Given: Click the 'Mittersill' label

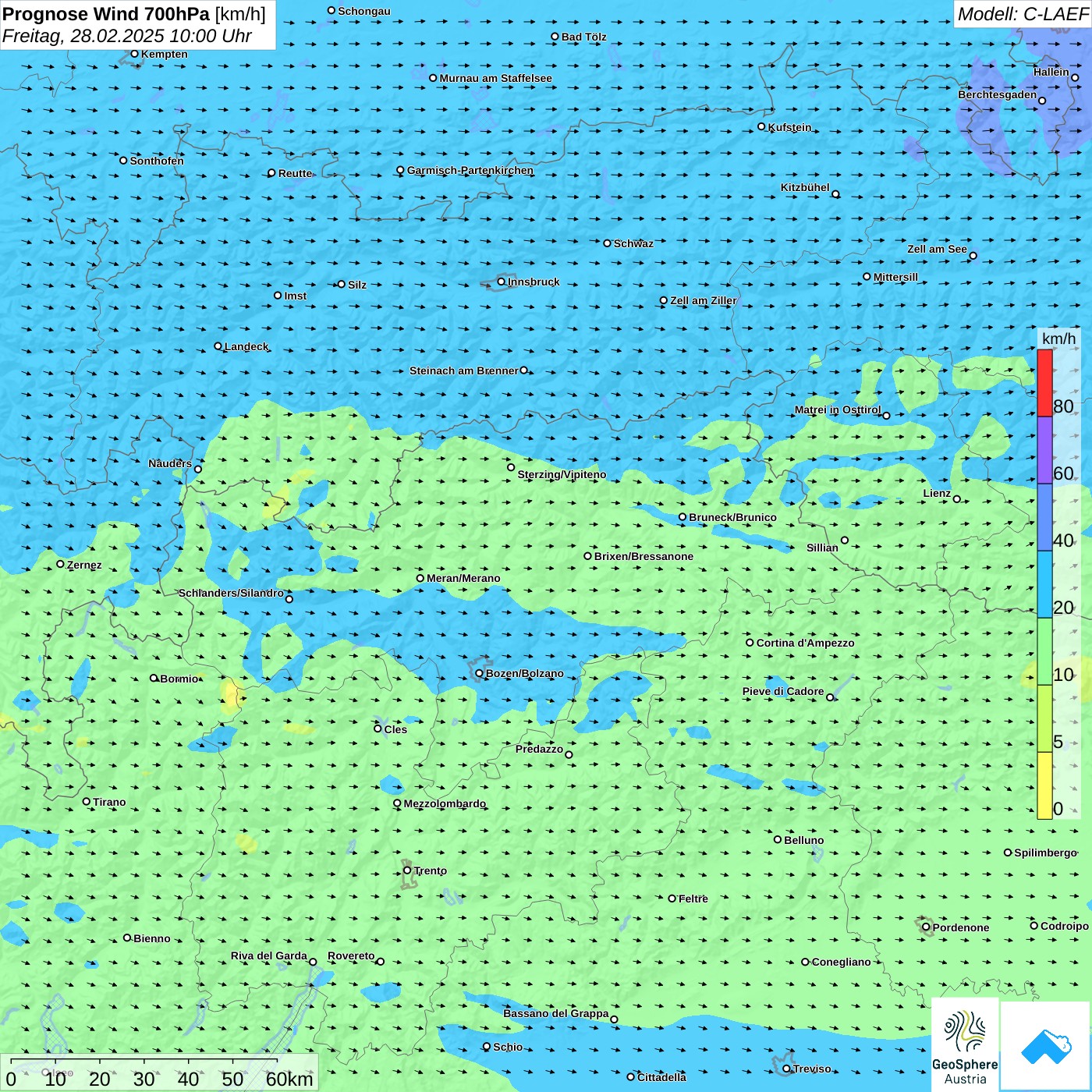Looking at the screenshot, I should pos(896,277).
